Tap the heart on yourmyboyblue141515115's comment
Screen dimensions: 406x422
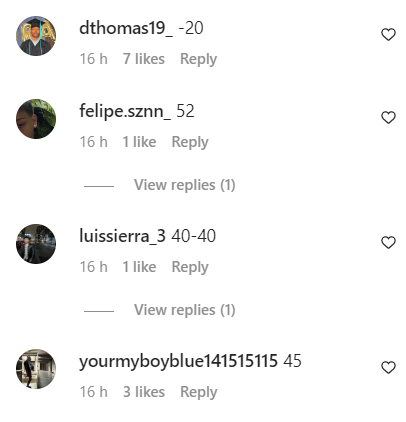(x=388, y=368)
